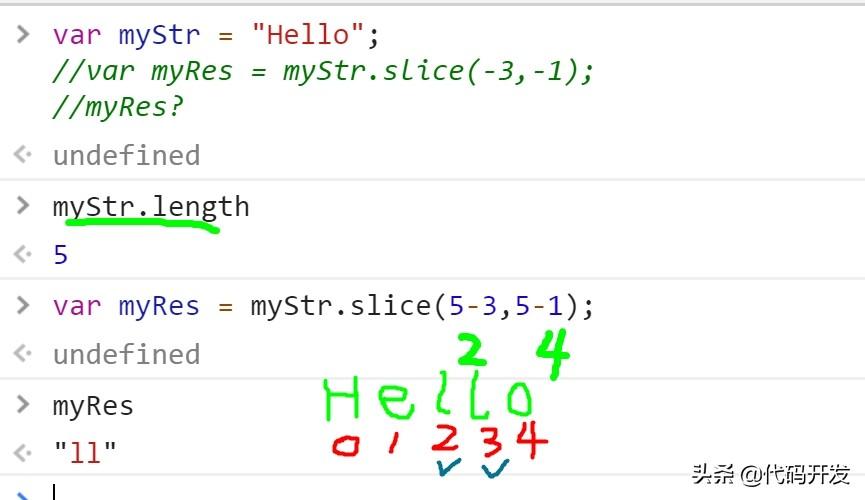Click the 'var myStr = "Hello";' input line
Image resolution: width=865 pixels, height=500 pixels.
point(216,35)
